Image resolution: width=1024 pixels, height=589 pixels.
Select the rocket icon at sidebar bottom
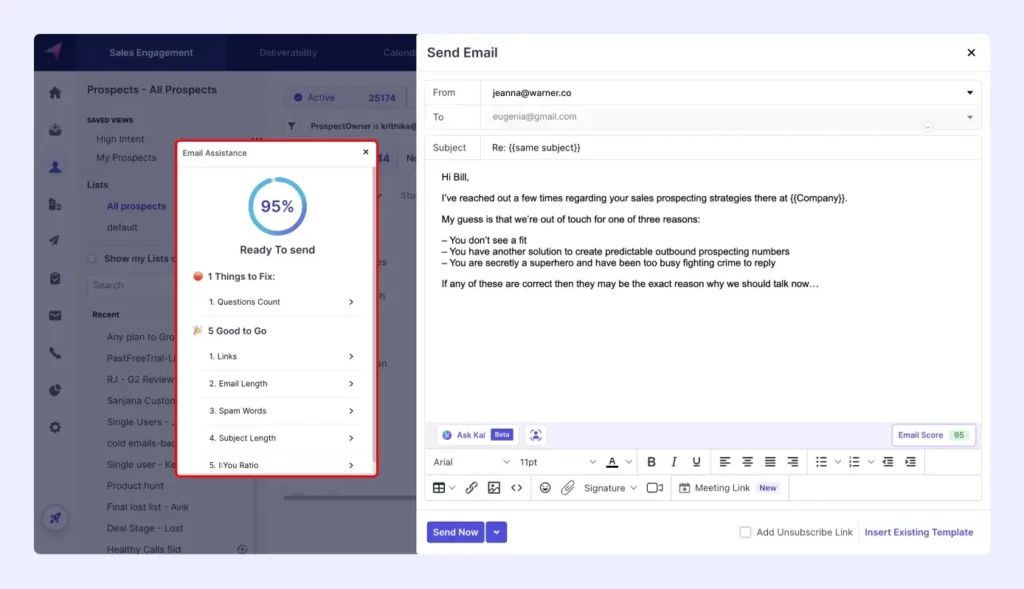(x=55, y=518)
